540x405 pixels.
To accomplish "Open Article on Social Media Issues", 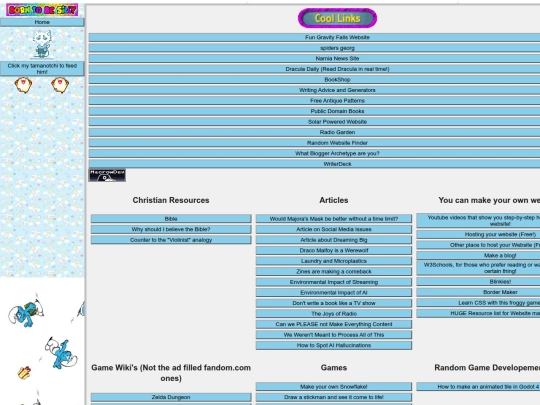I will point(334,229).
